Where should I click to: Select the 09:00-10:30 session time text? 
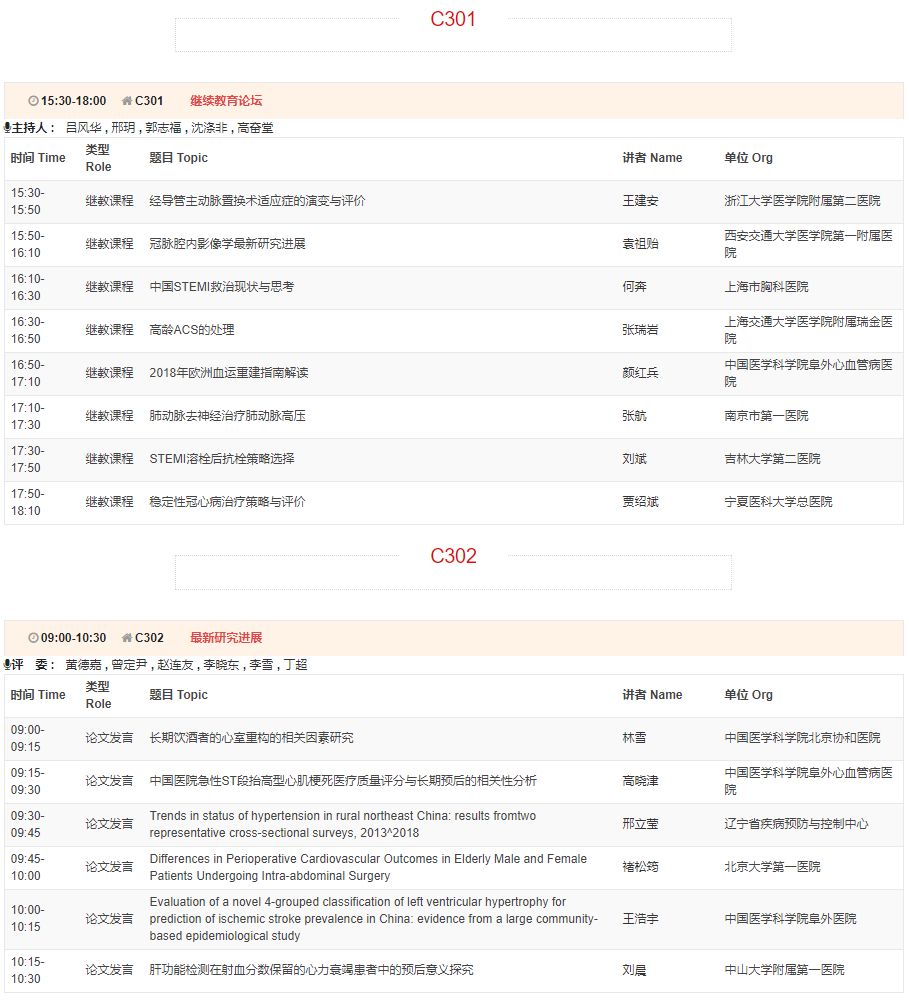pos(73,638)
